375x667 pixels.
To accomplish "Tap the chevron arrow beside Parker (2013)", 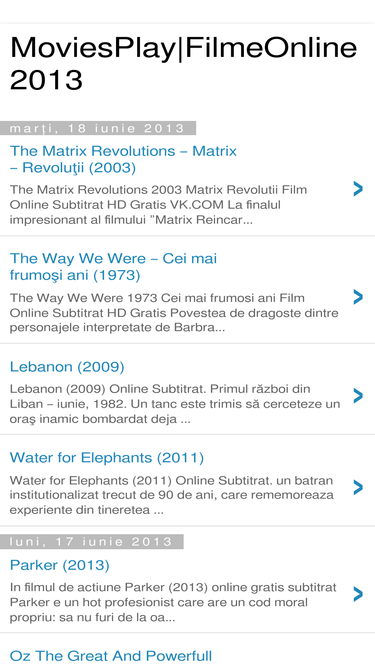I will pyautogui.click(x=358, y=594).
